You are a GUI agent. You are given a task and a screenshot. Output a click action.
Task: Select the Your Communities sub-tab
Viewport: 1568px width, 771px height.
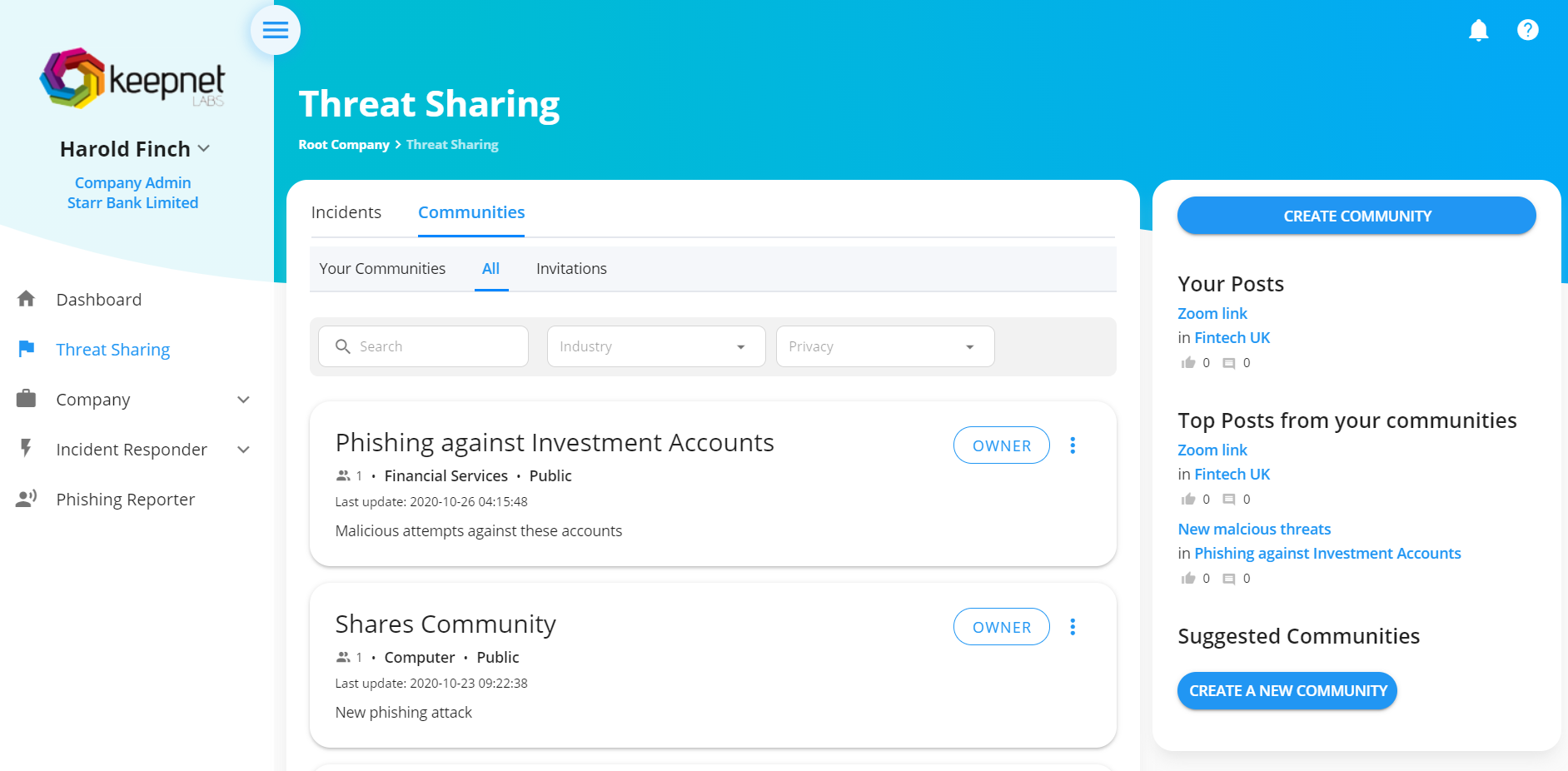tap(382, 269)
